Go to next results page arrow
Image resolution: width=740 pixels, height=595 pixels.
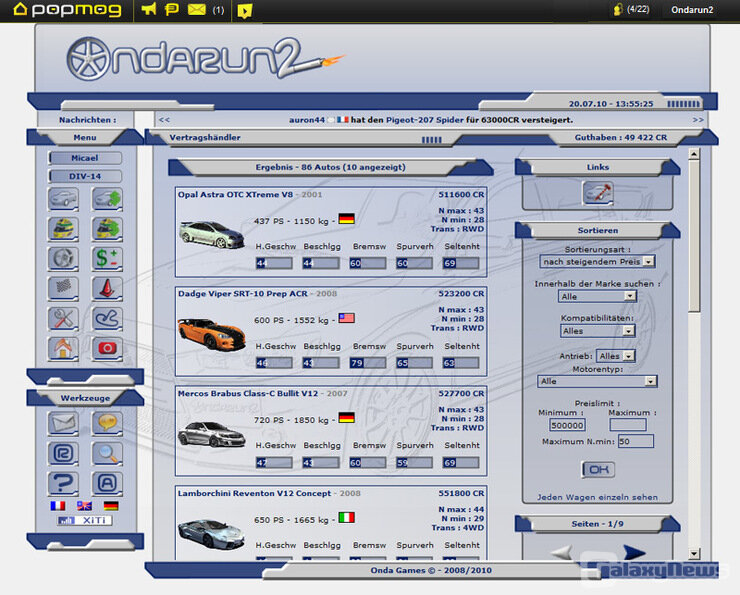tap(634, 552)
